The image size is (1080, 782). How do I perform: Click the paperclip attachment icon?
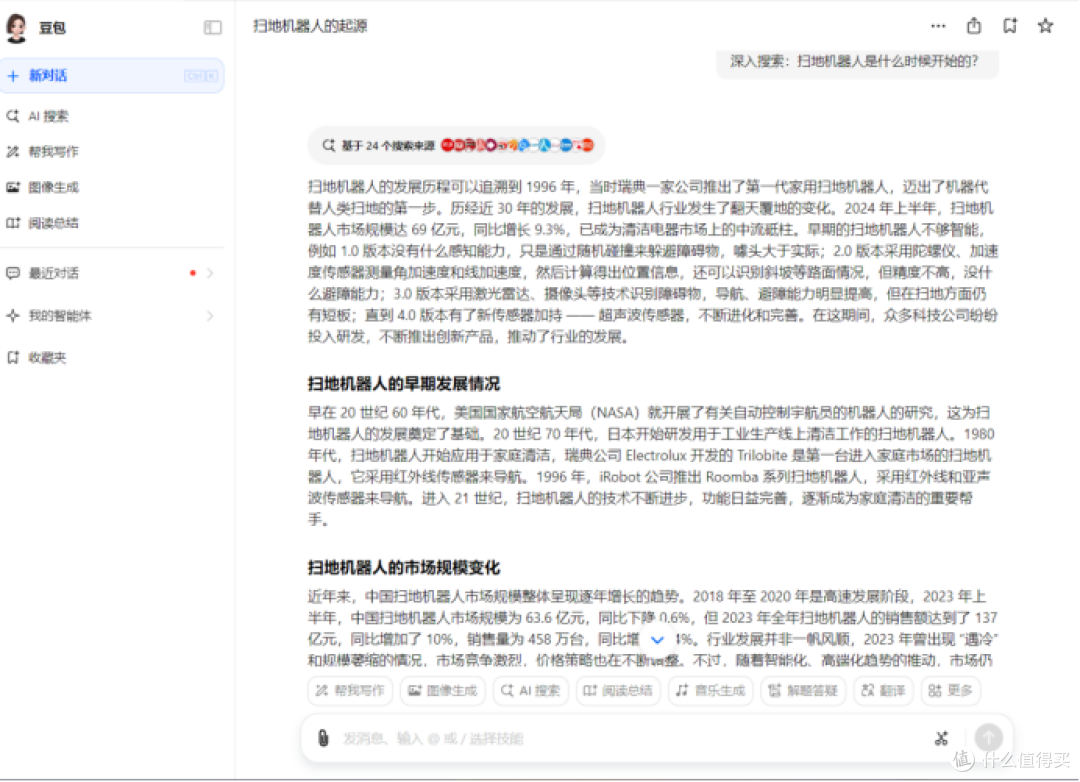pos(323,738)
